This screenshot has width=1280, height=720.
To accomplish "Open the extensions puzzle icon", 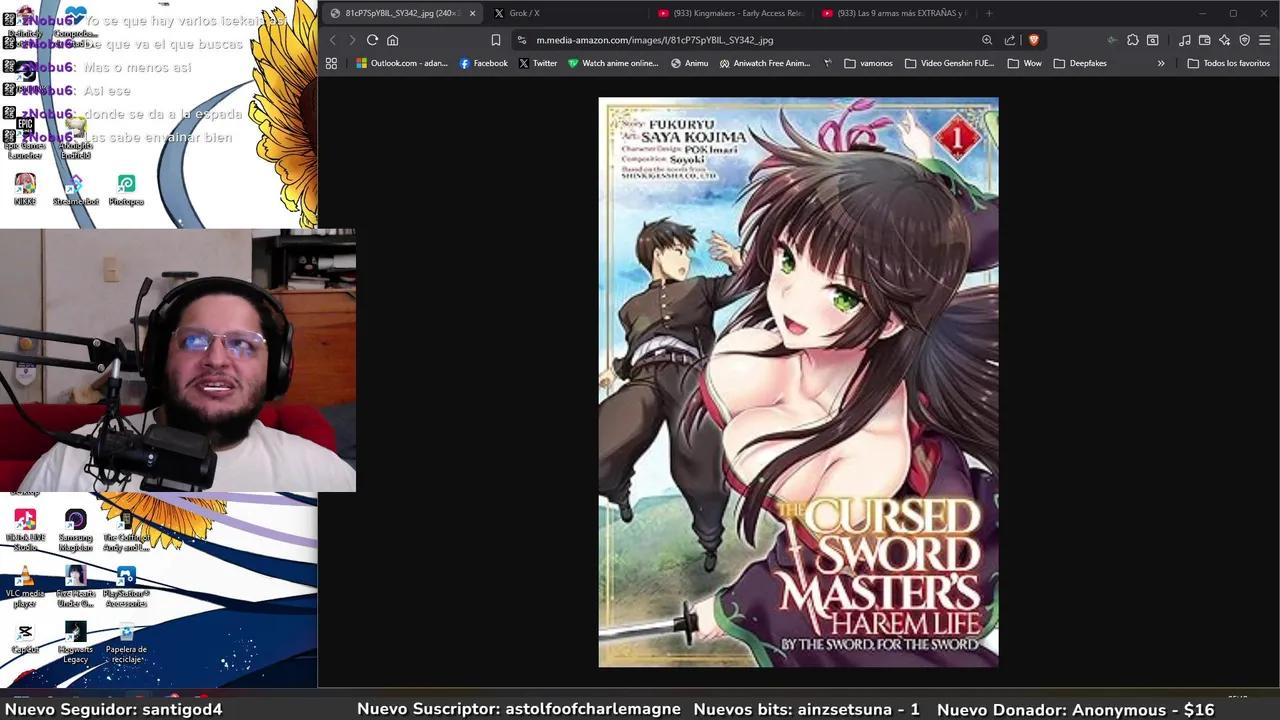I will tap(1132, 40).
